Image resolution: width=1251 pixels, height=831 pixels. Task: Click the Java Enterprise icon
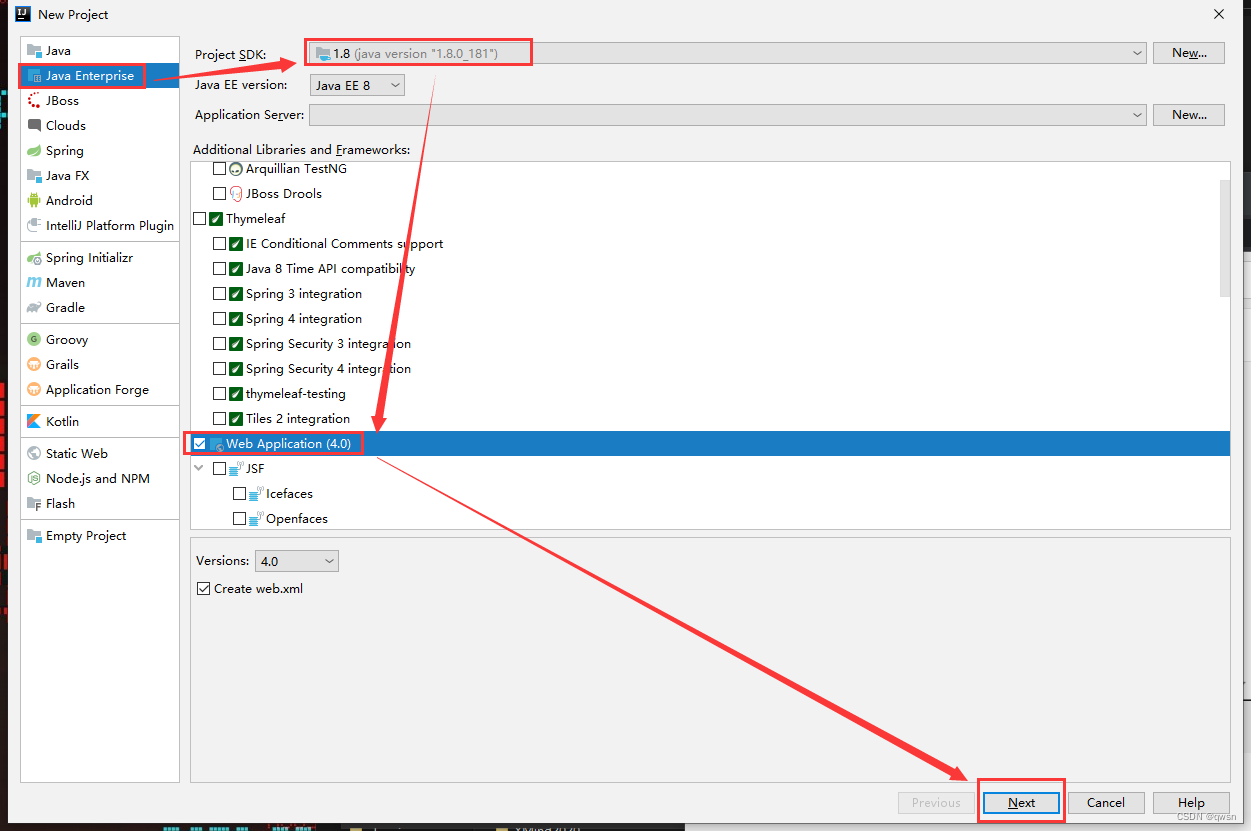tap(35, 75)
